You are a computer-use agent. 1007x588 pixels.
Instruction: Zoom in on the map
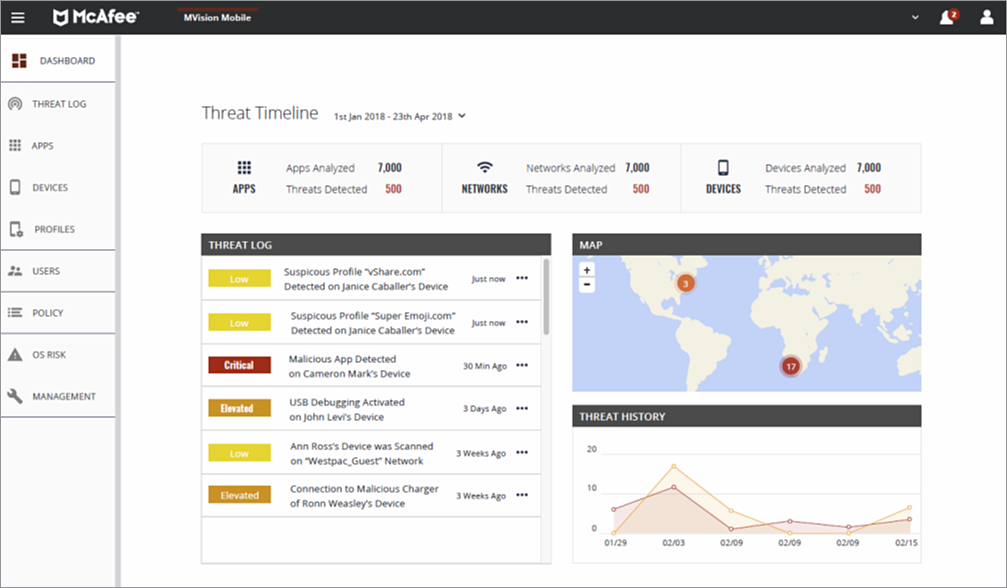(x=586, y=270)
